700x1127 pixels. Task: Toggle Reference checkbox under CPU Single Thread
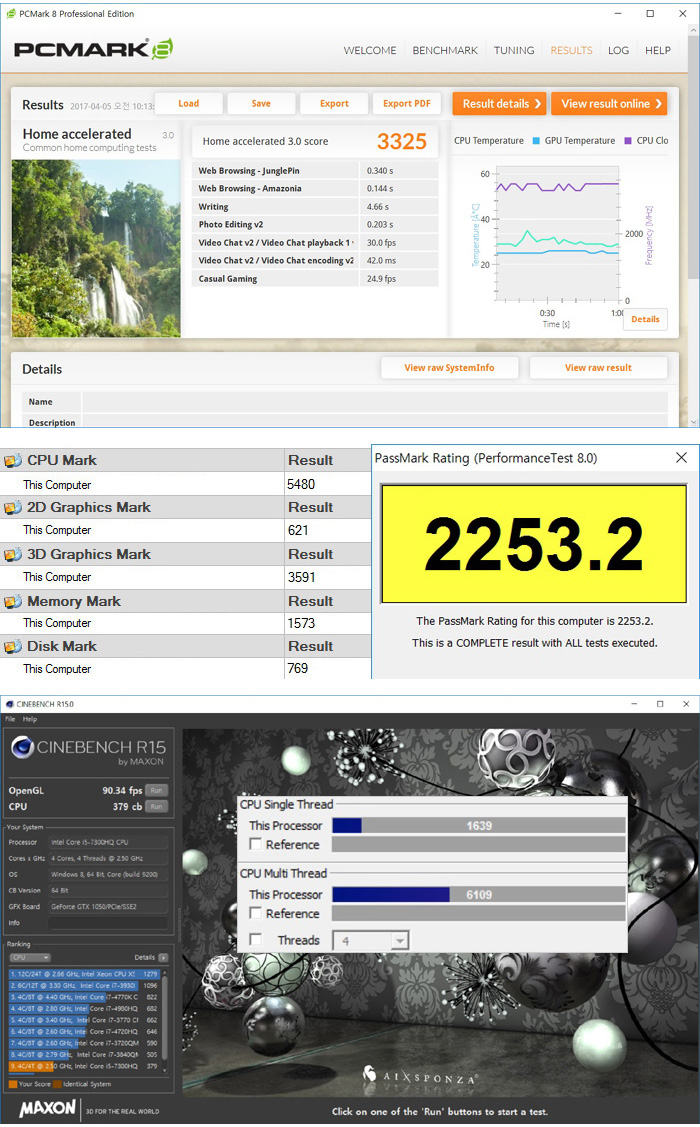click(256, 844)
